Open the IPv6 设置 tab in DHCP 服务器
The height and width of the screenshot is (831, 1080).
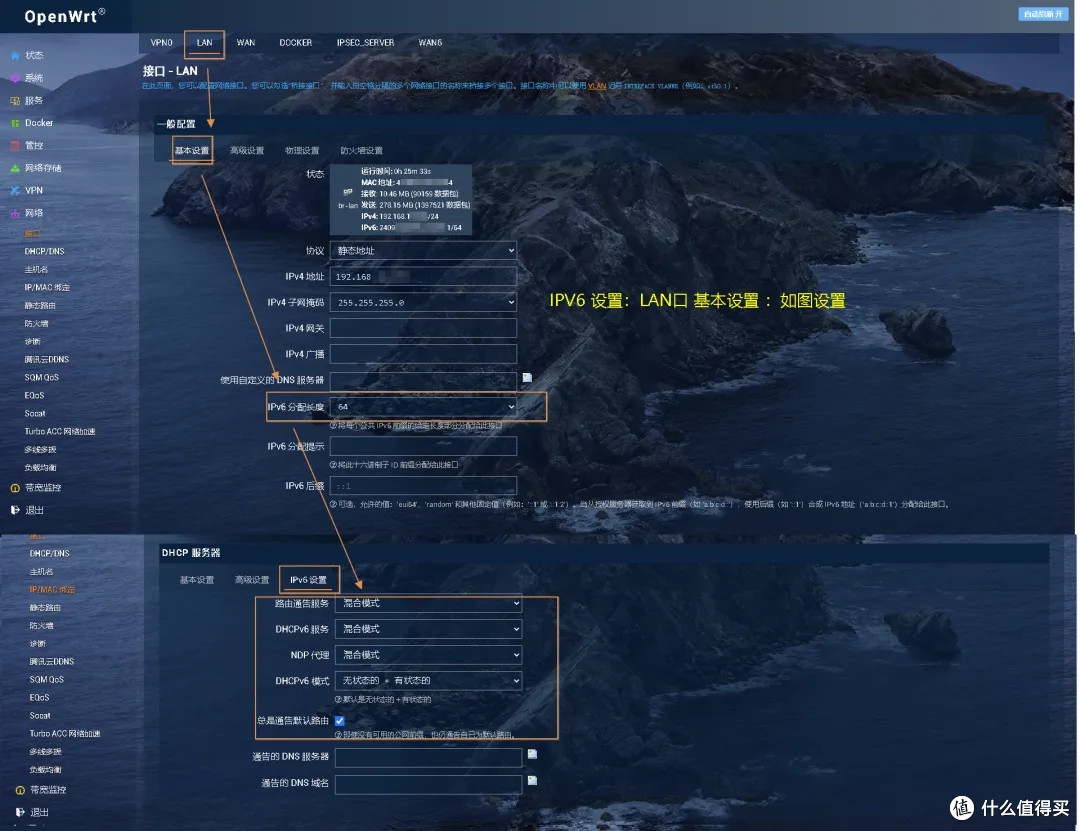click(x=309, y=580)
